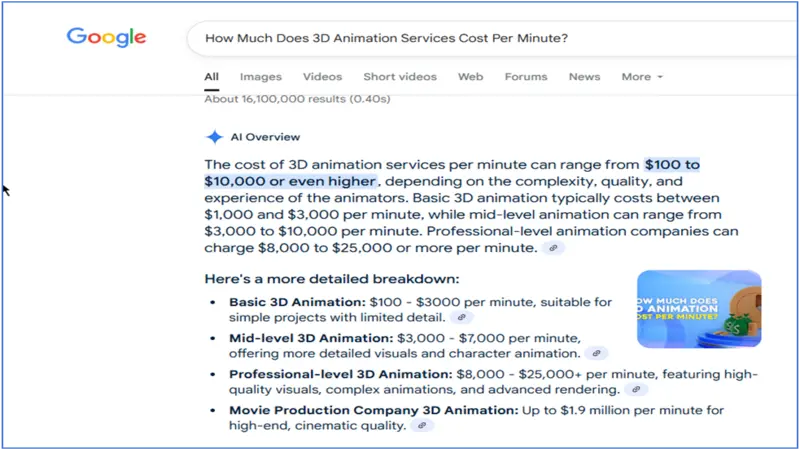Open source link for Movie Production Company
The height and width of the screenshot is (450, 800).
(x=422, y=425)
